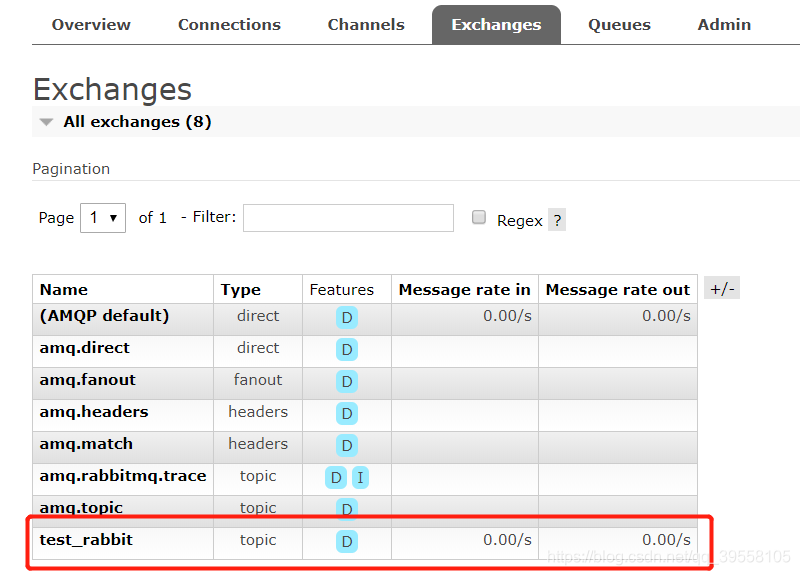The image size is (800, 575).
Task: Click the question mark help icon beside Regex
Action: click(557, 220)
